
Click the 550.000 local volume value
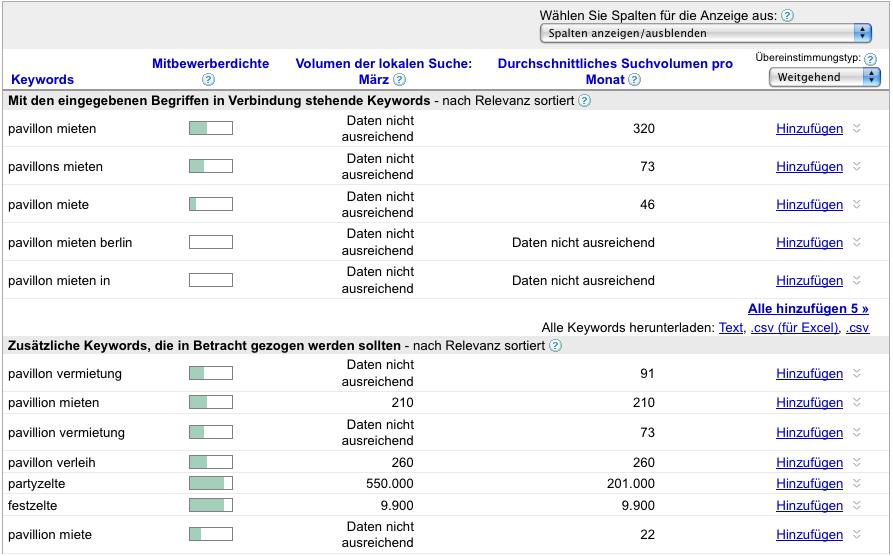pyautogui.click(x=390, y=483)
